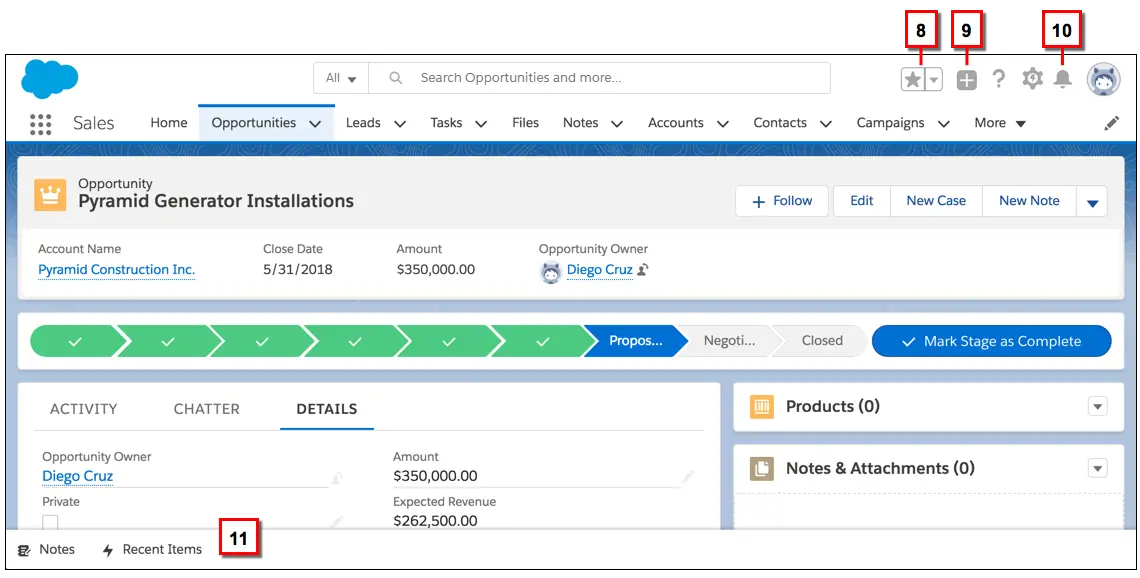Open the Setup gear icon

tap(1032, 79)
